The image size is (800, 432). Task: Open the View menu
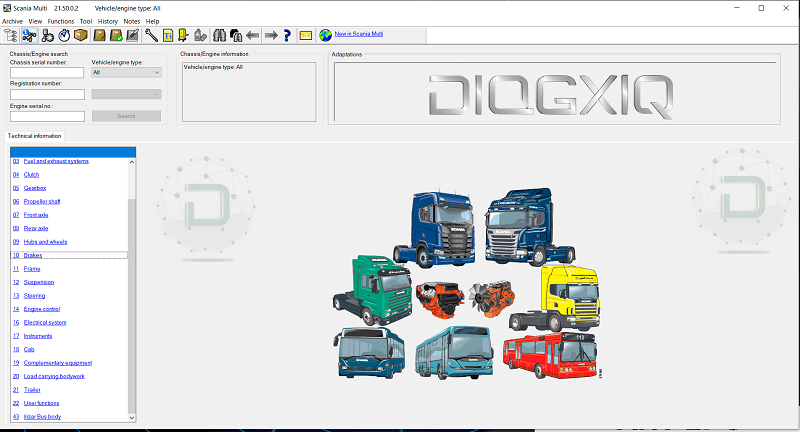[x=35, y=21]
